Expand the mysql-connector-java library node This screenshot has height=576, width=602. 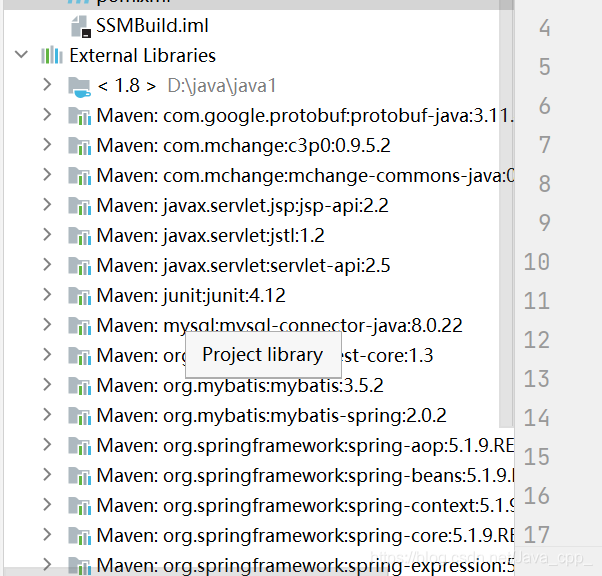(x=47, y=324)
